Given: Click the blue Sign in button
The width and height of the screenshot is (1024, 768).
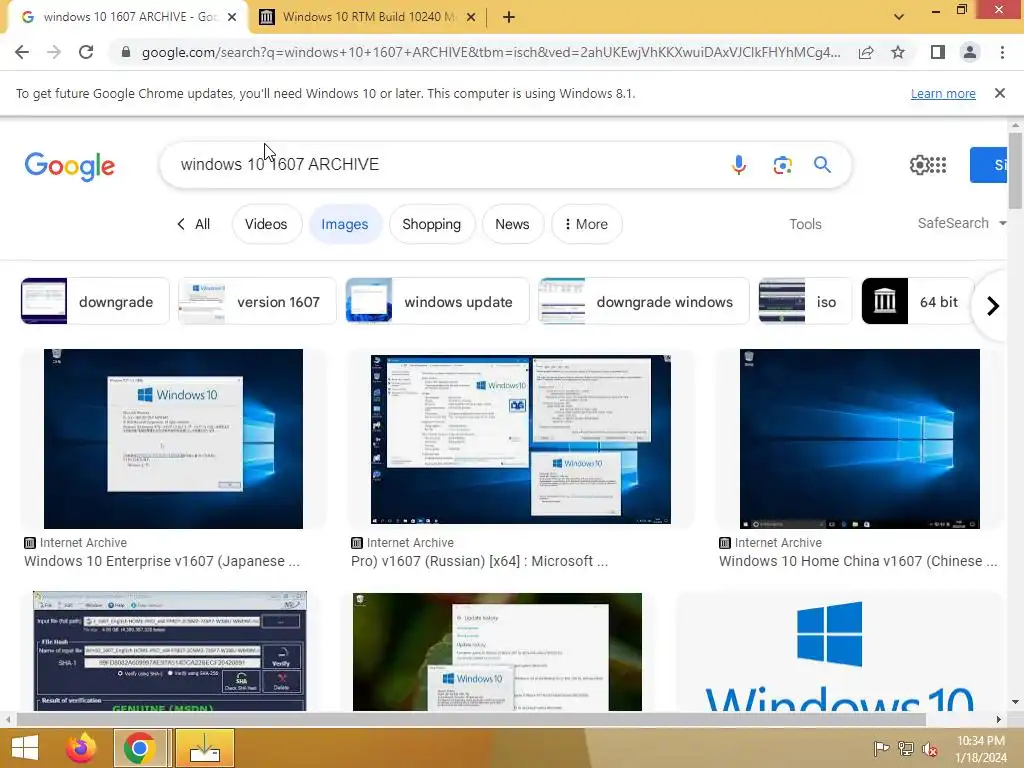Looking at the screenshot, I should 989,165.
